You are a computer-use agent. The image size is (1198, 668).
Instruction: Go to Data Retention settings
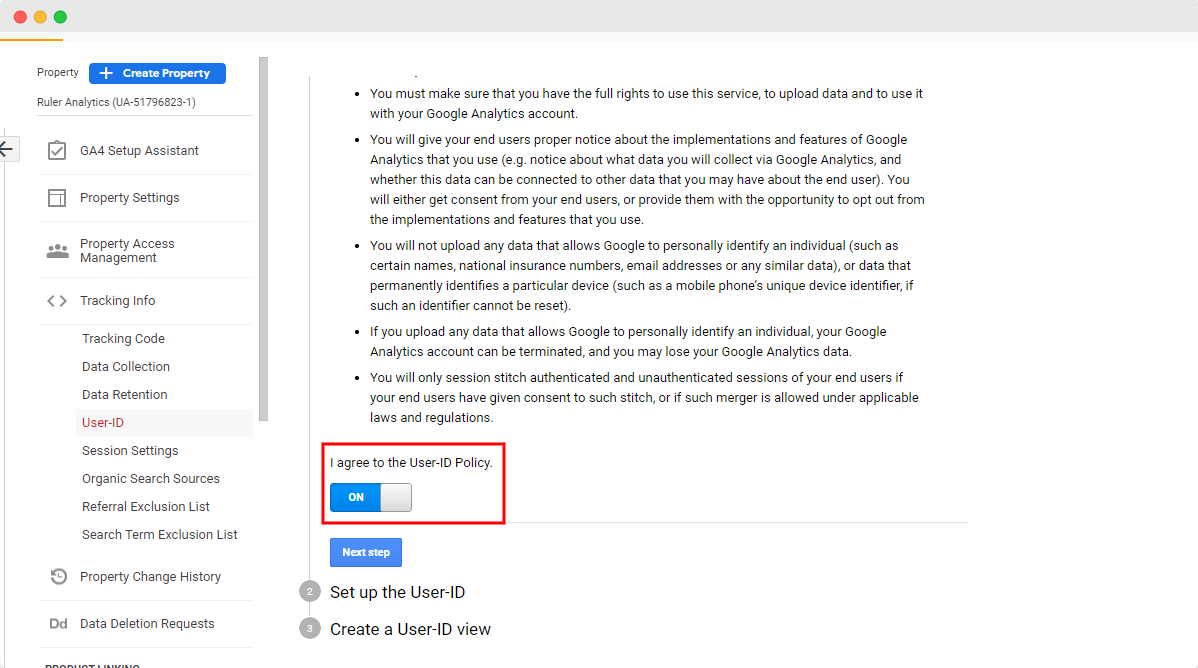pyautogui.click(x=124, y=394)
